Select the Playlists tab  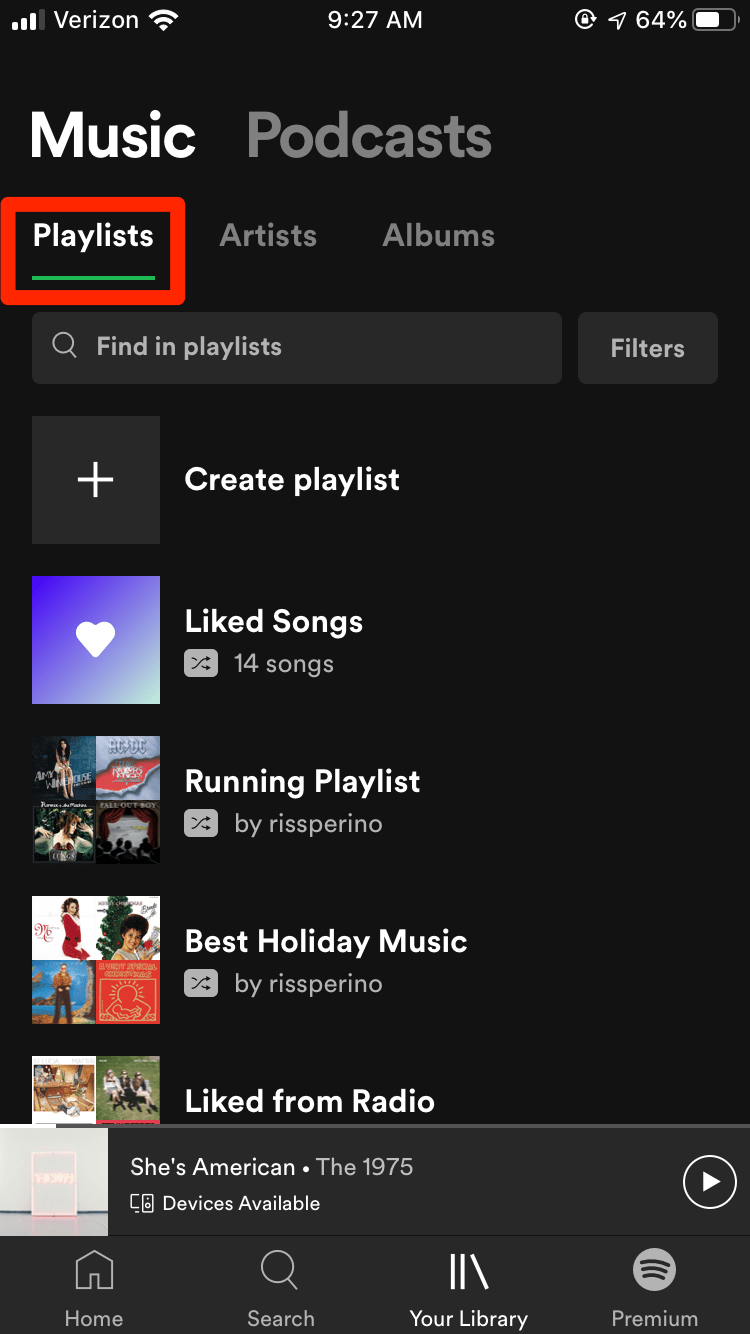click(x=93, y=238)
